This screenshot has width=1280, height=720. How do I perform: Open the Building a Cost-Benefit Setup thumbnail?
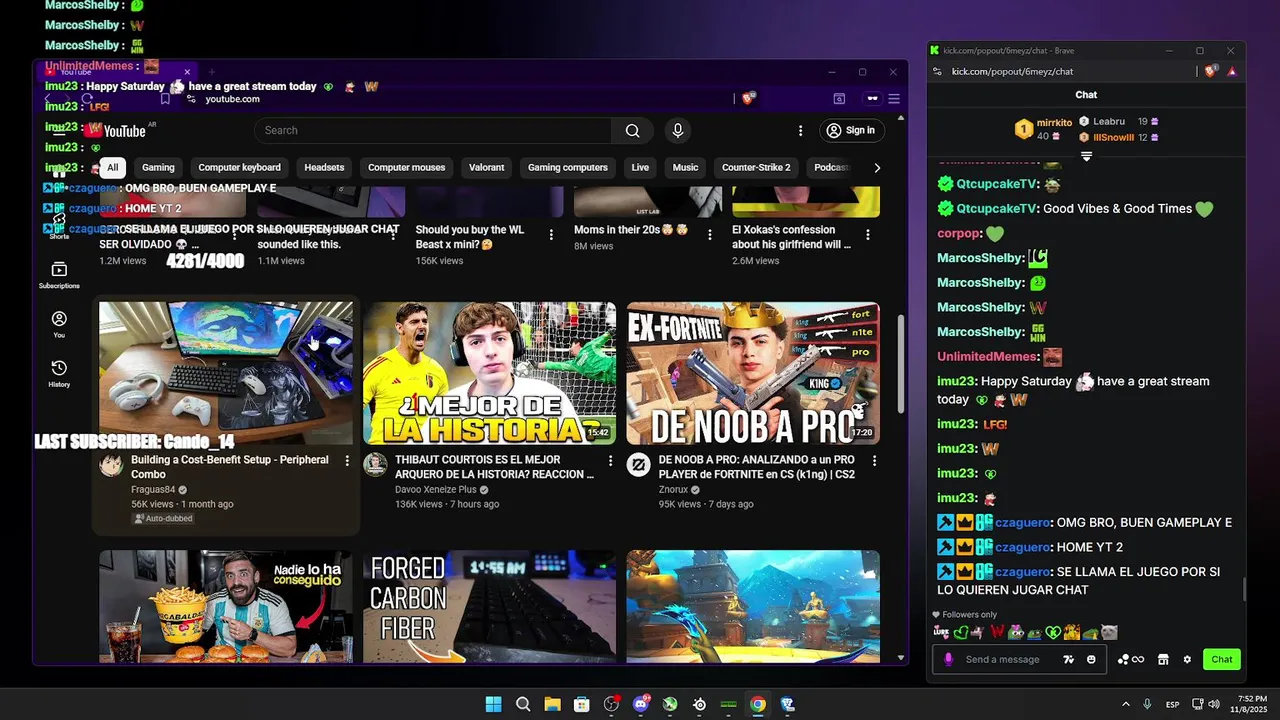coord(226,373)
